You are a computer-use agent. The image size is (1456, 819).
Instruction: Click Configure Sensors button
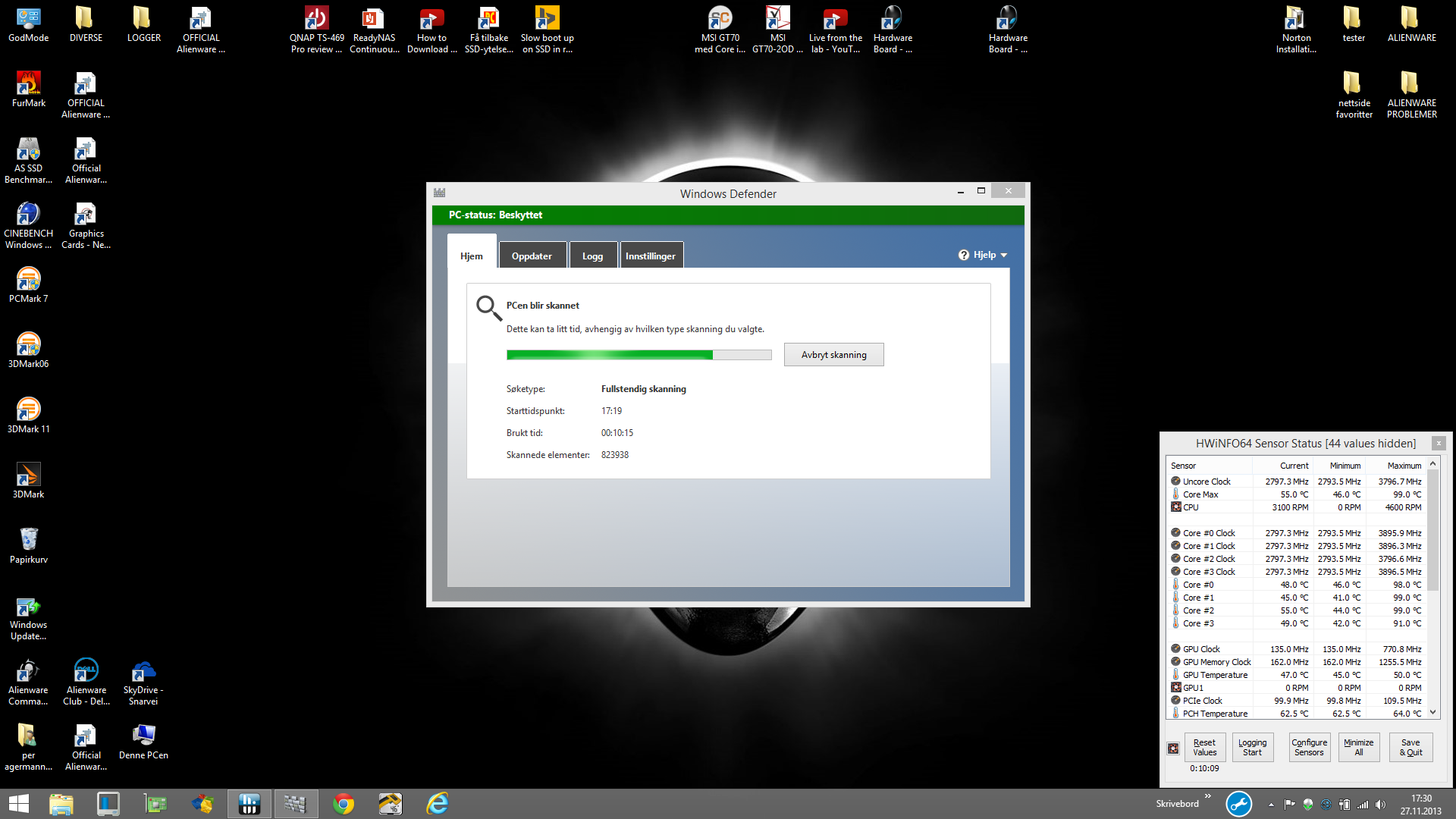tap(1310, 747)
